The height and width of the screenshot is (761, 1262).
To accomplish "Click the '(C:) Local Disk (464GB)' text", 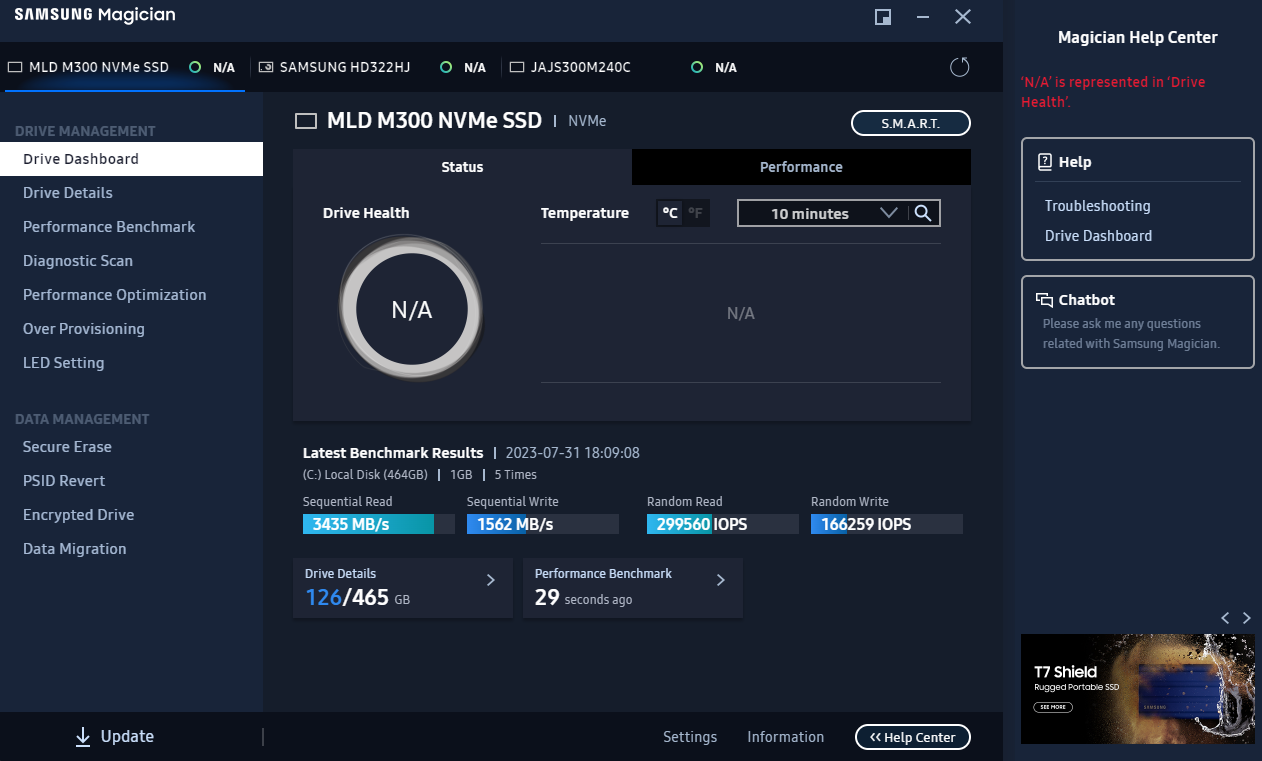I will [365, 475].
